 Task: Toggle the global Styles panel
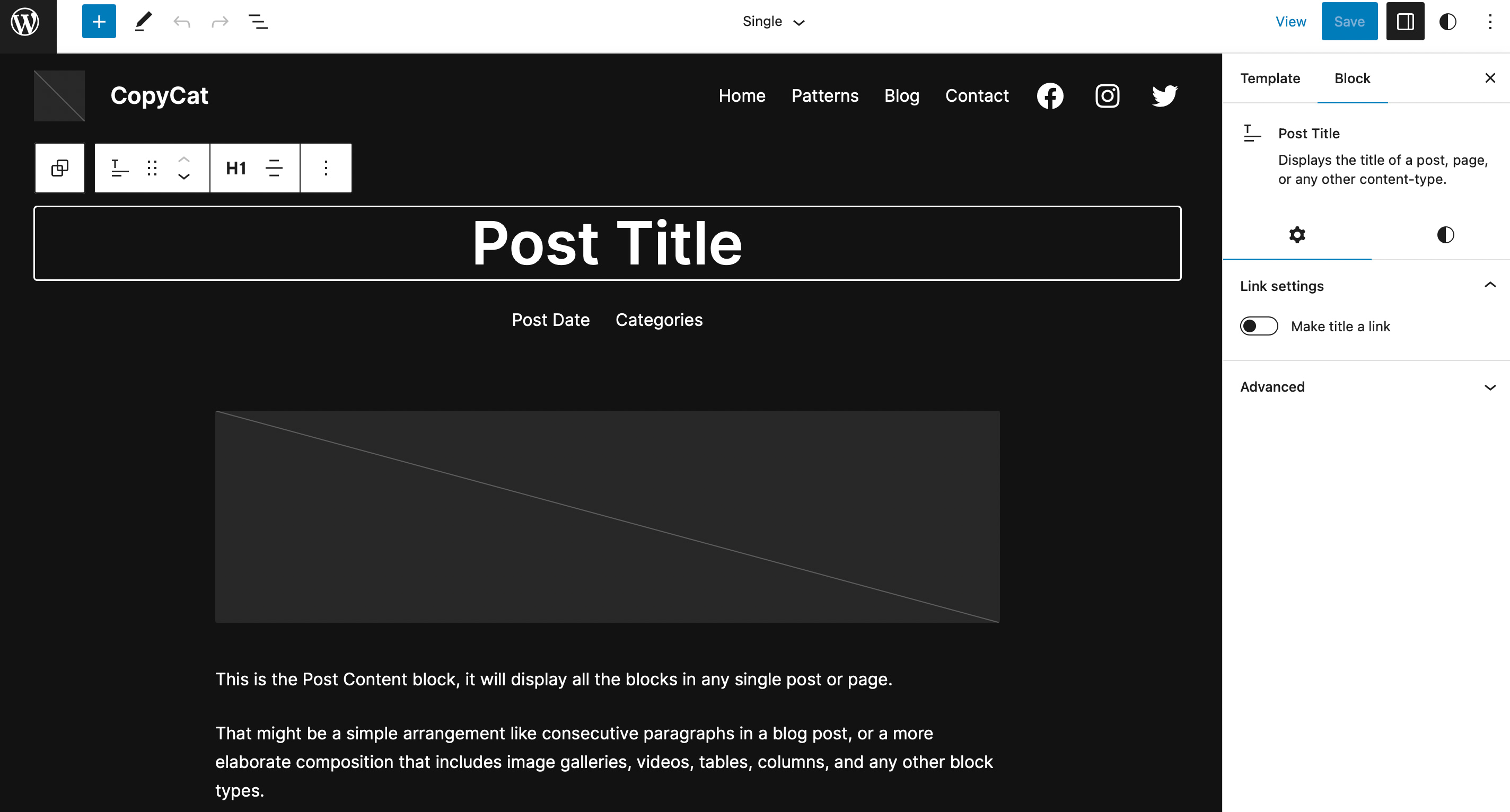(x=1447, y=22)
